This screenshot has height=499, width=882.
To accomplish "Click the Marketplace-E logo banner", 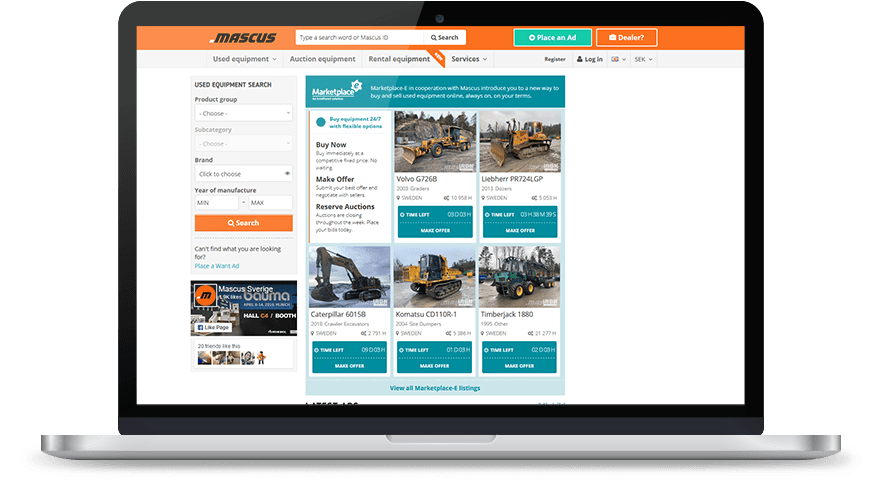I will point(336,92).
